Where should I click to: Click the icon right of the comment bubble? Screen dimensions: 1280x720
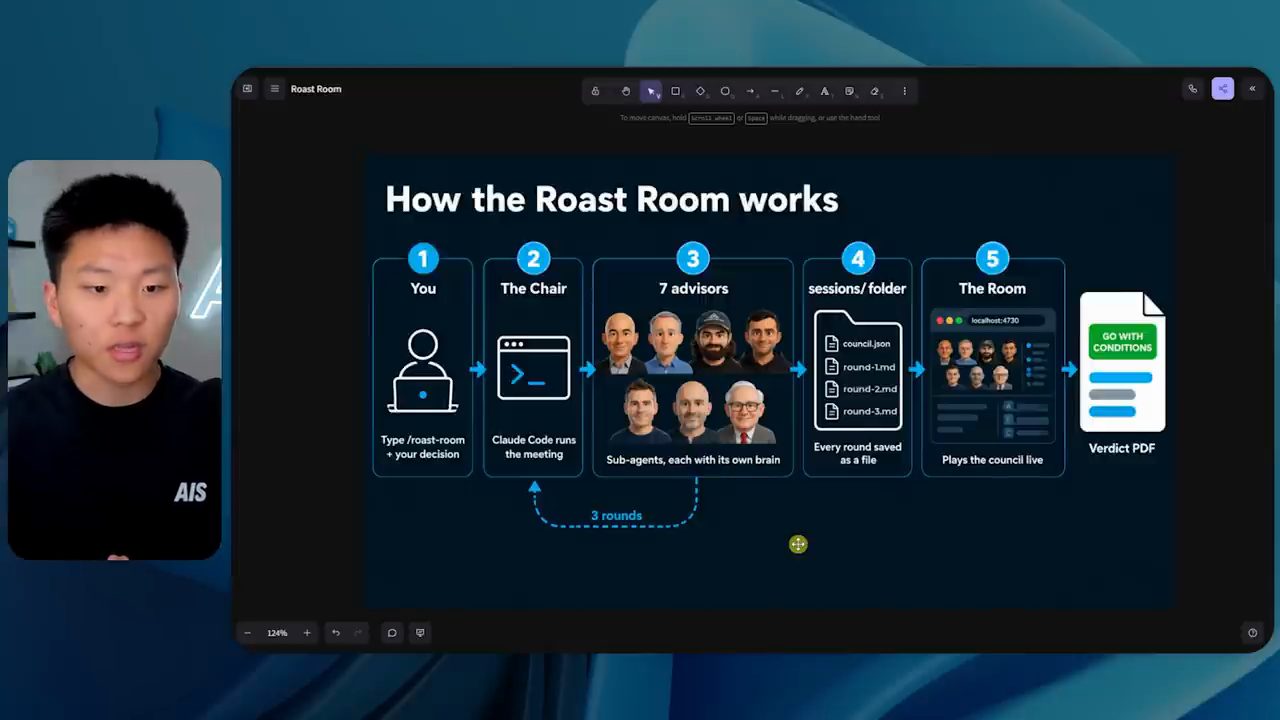coord(420,633)
